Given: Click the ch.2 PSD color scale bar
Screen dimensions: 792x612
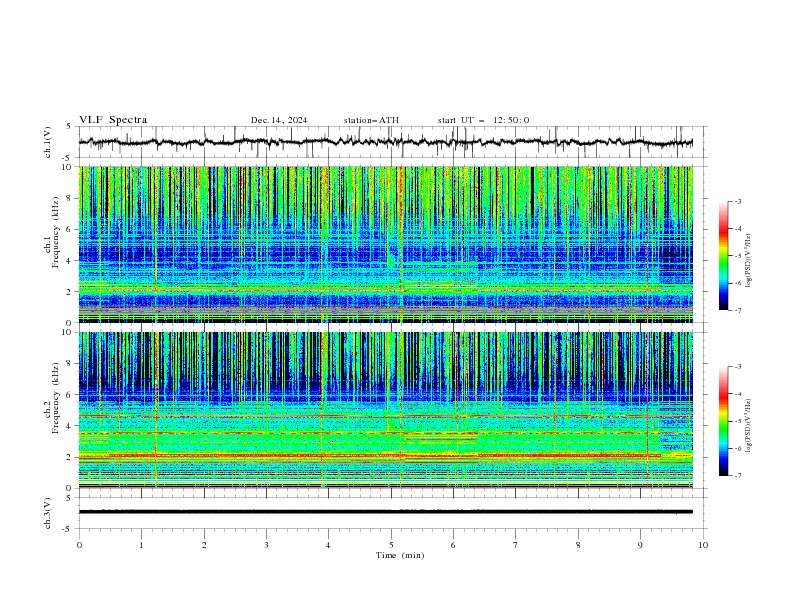Looking at the screenshot, I should (723, 421).
